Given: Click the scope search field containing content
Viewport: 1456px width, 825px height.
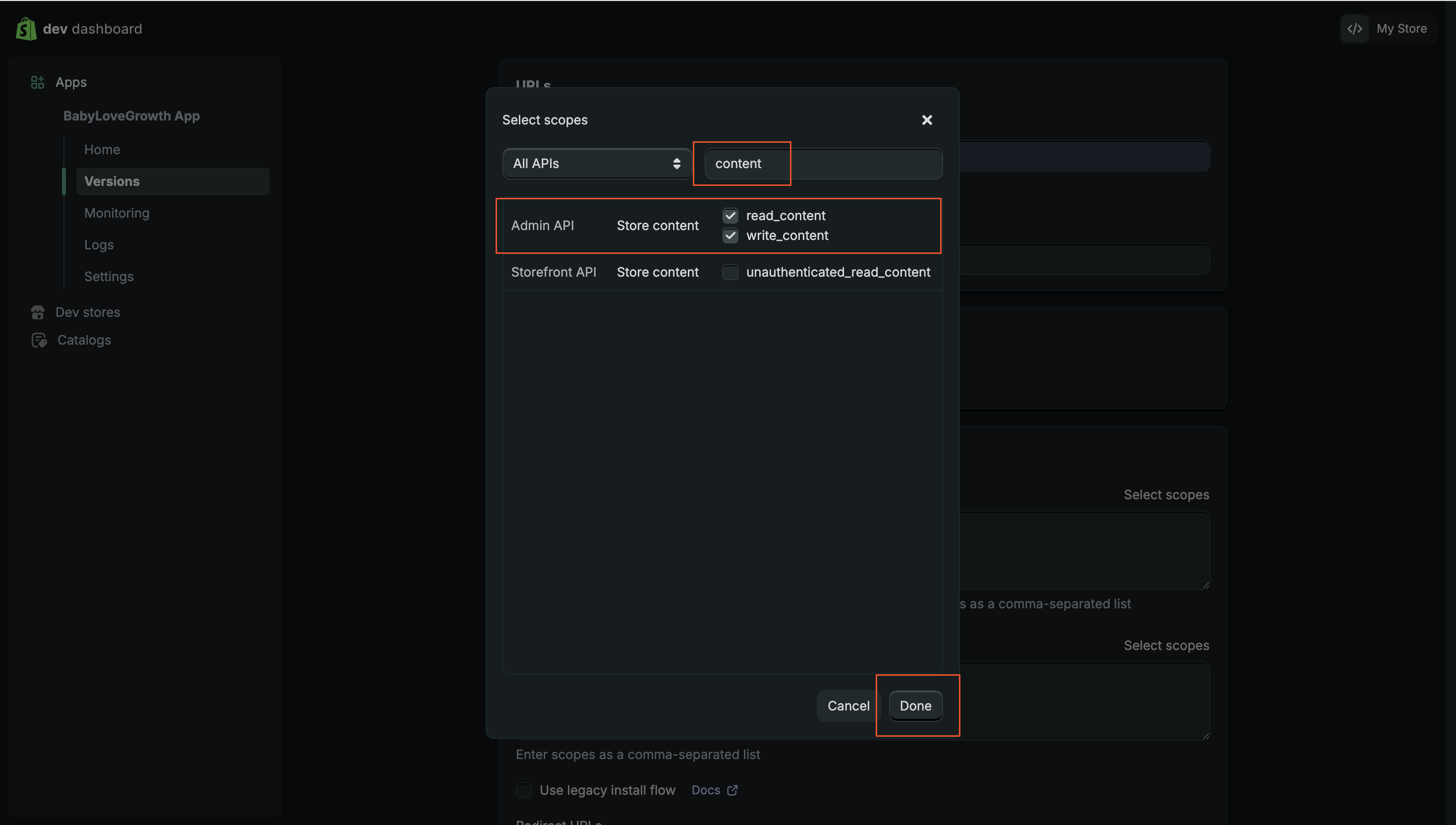Looking at the screenshot, I should 822,164.
